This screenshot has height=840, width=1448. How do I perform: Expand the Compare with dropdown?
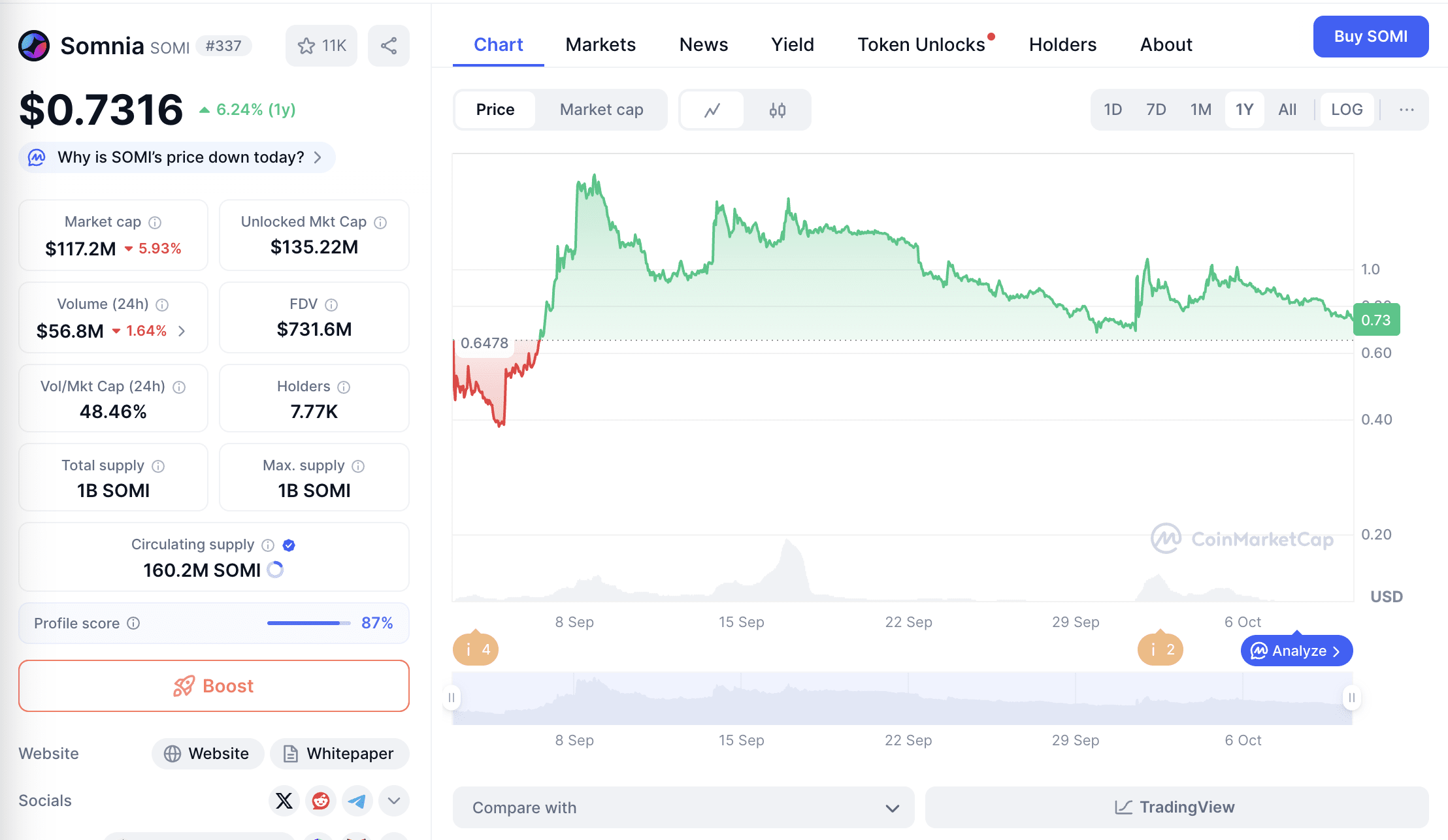(683, 808)
